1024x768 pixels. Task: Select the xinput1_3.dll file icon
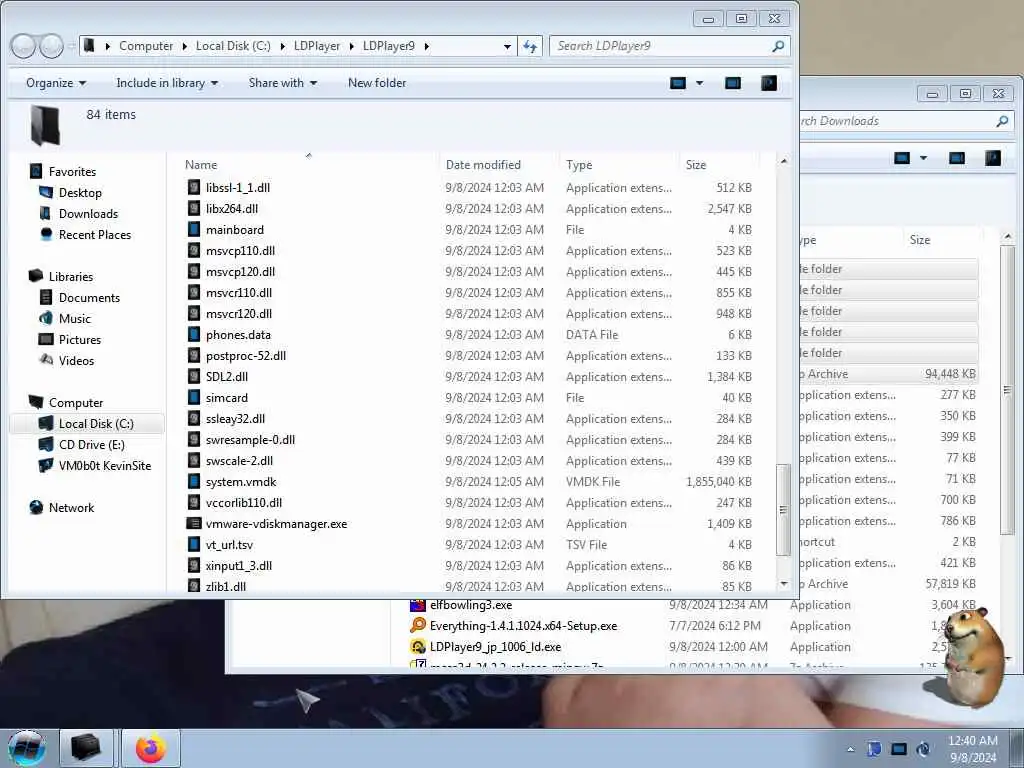pyautogui.click(x=194, y=566)
